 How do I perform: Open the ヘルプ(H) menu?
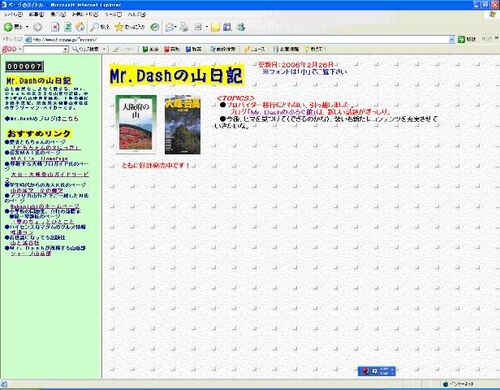click(x=137, y=15)
